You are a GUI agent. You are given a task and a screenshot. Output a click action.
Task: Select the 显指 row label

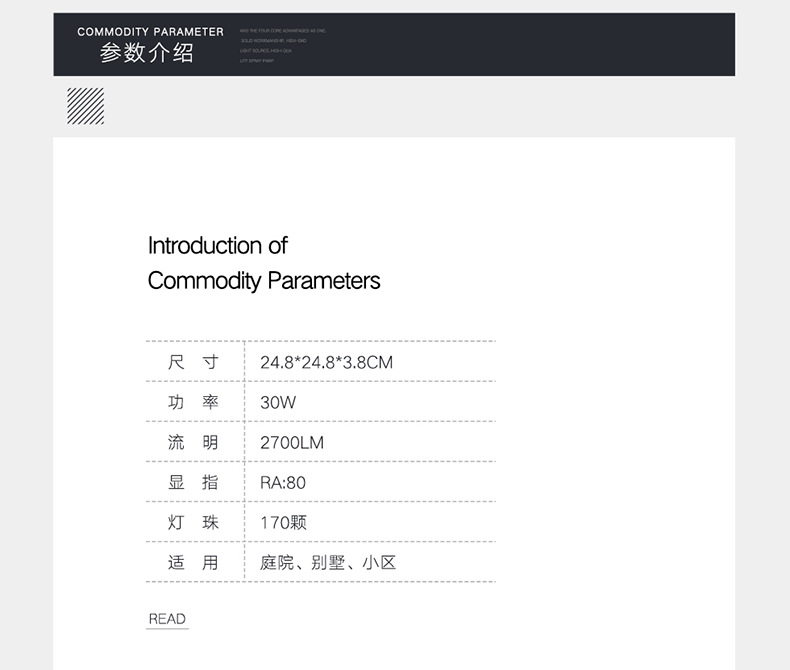click(193, 482)
